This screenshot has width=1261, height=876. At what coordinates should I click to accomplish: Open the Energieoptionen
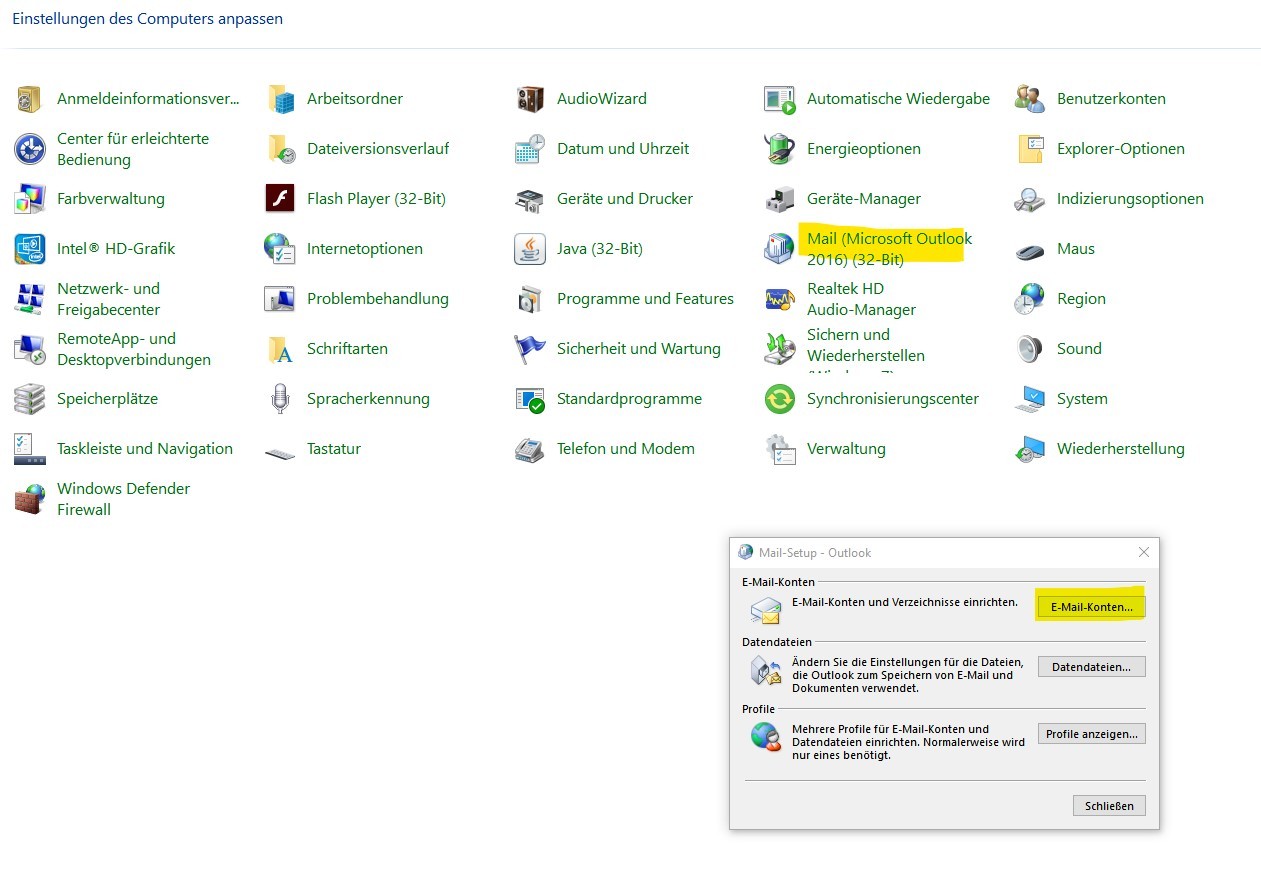[862, 148]
